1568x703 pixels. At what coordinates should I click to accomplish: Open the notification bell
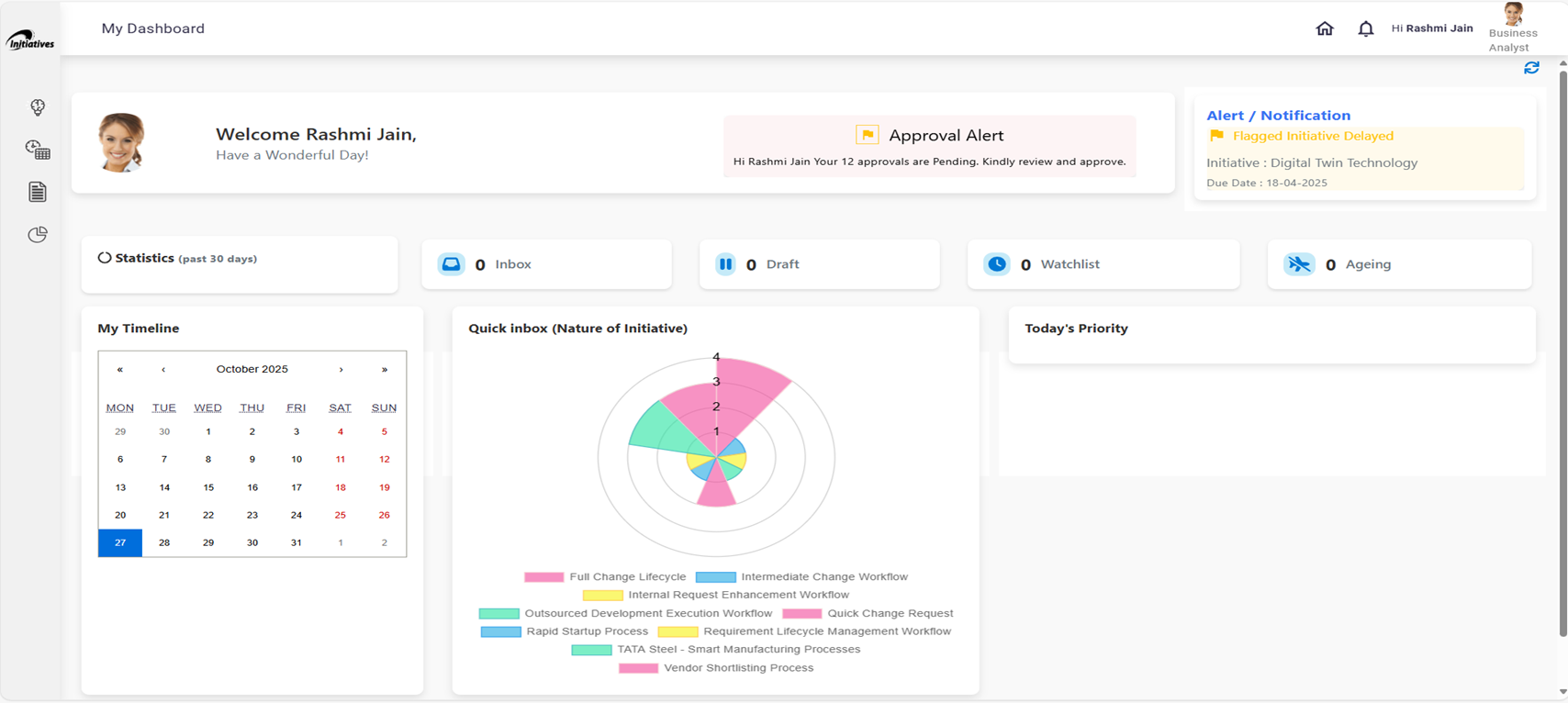(1365, 28)
